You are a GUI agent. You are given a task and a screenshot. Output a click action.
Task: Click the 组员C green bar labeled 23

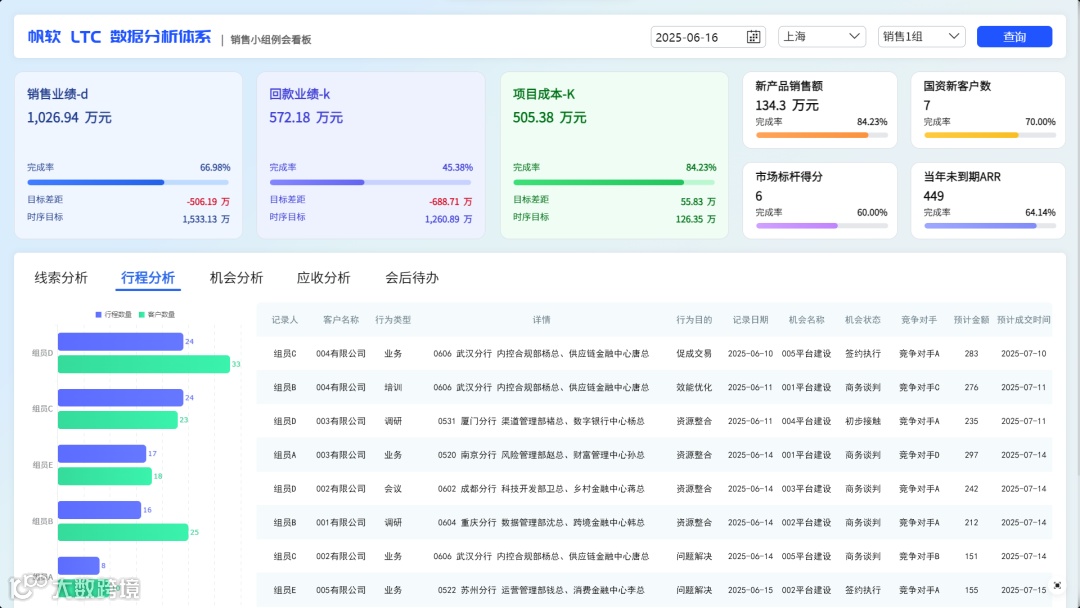(x=118, y=420)
